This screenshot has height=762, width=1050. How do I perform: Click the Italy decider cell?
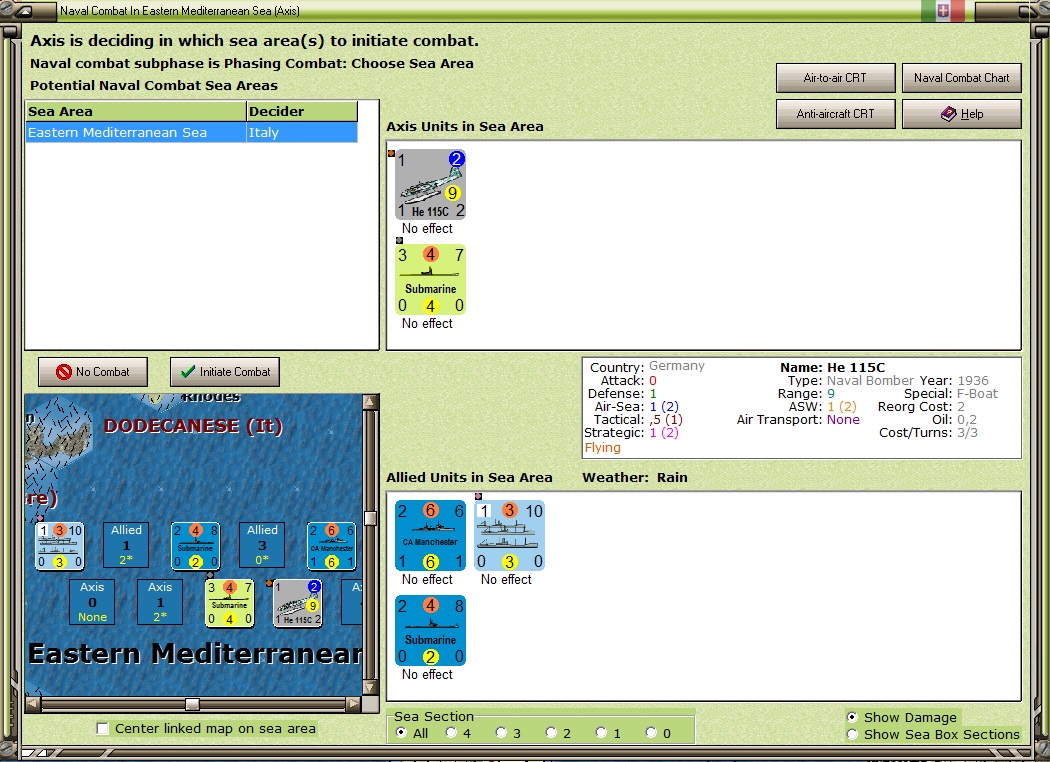[x=302, y=133]
